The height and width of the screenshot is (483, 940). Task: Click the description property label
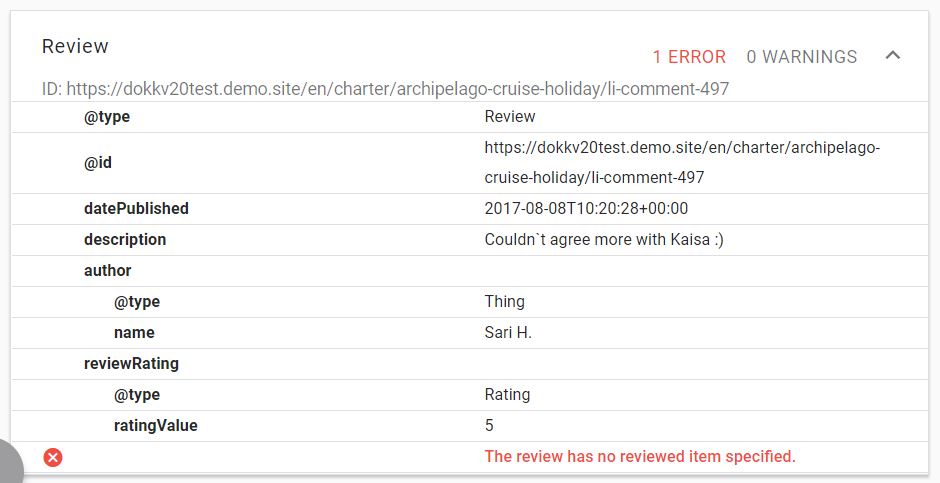click(x=125, y=240)
